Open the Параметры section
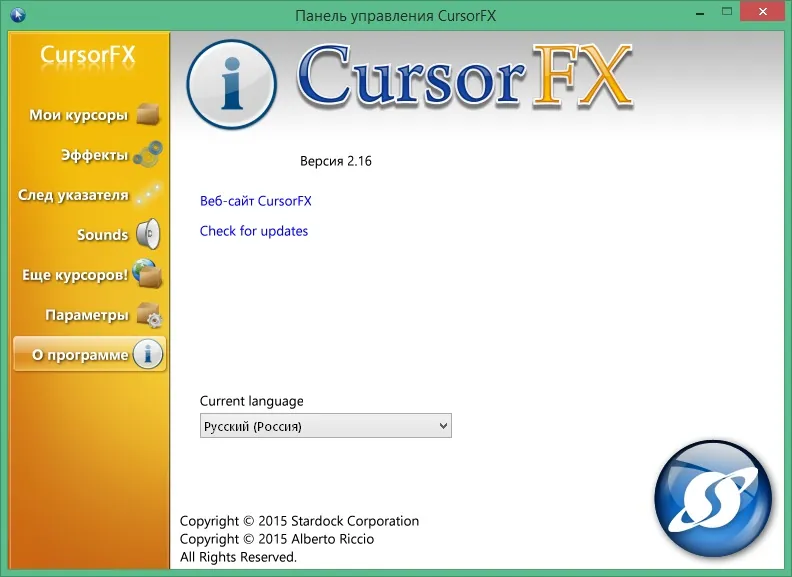Screen dimensions: 792x577 click(87, 315)
